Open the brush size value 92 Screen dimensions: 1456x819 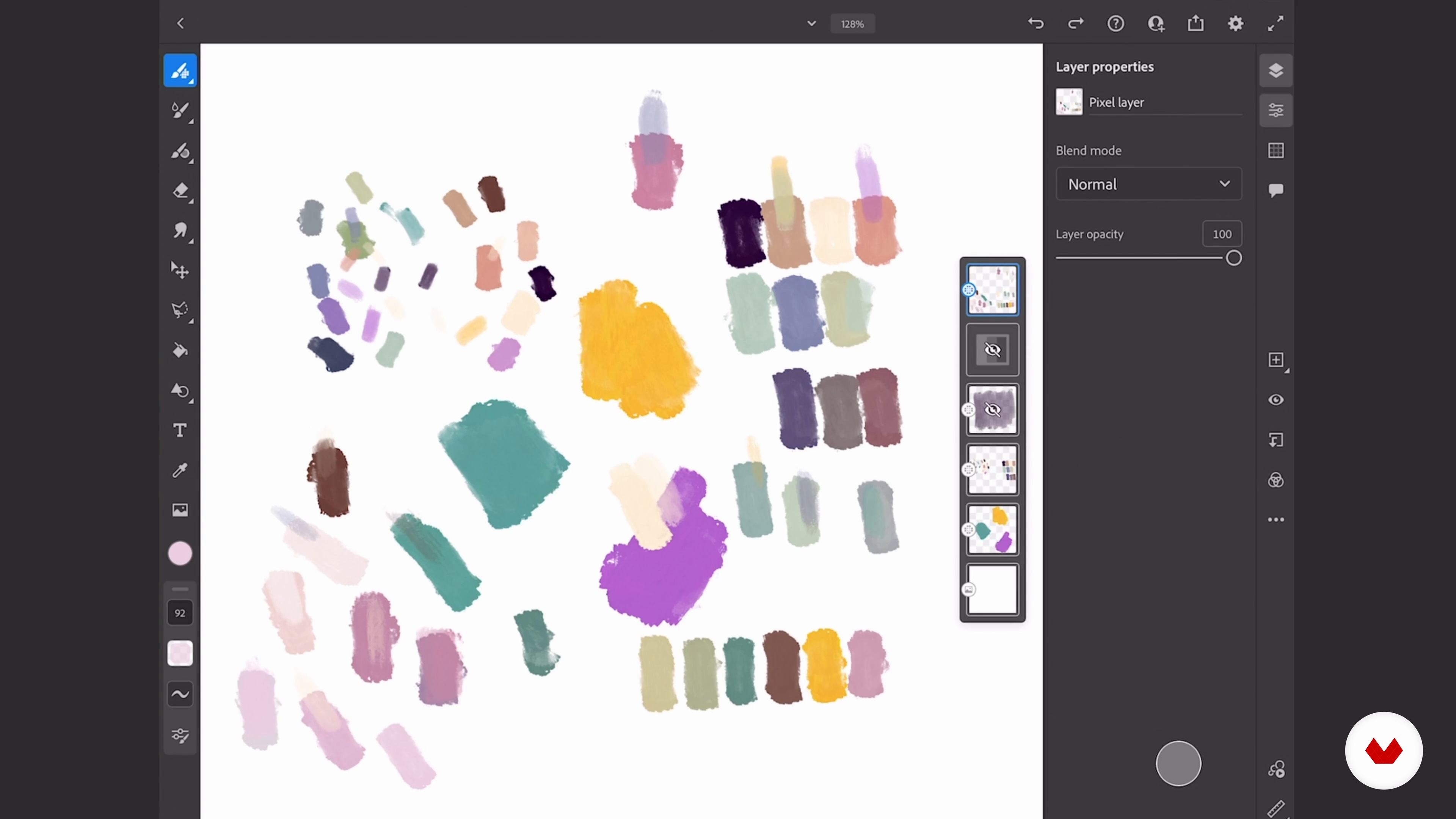pos(180,613)
